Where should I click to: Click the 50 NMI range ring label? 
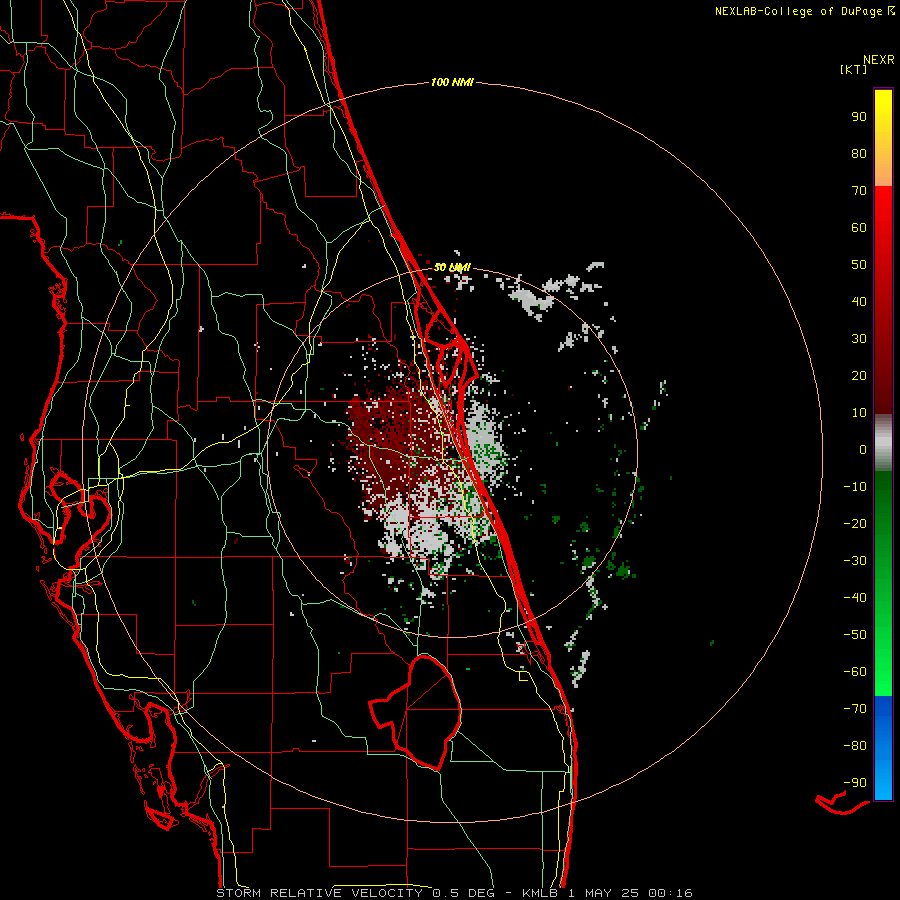[452, 267]
